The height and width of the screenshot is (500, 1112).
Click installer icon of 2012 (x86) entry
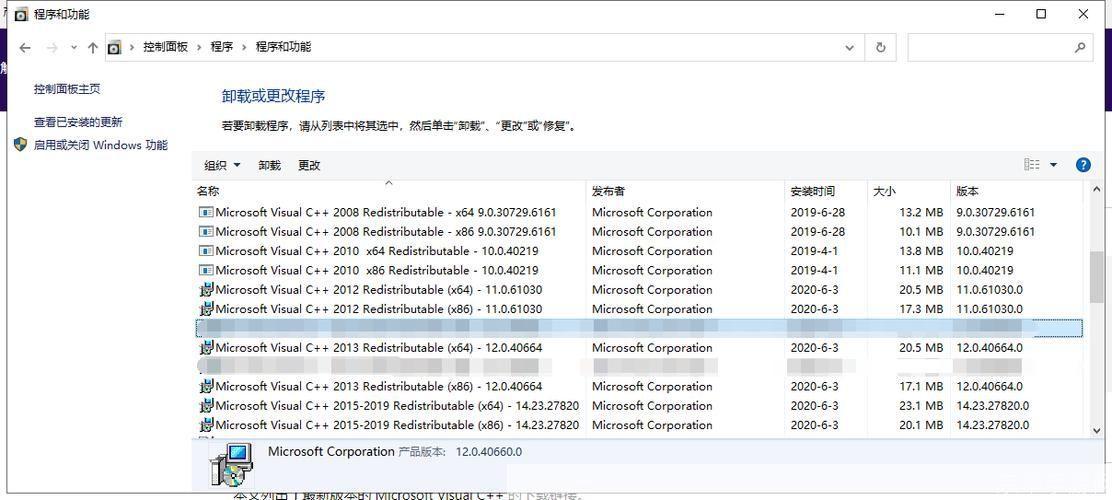(206, 309)
